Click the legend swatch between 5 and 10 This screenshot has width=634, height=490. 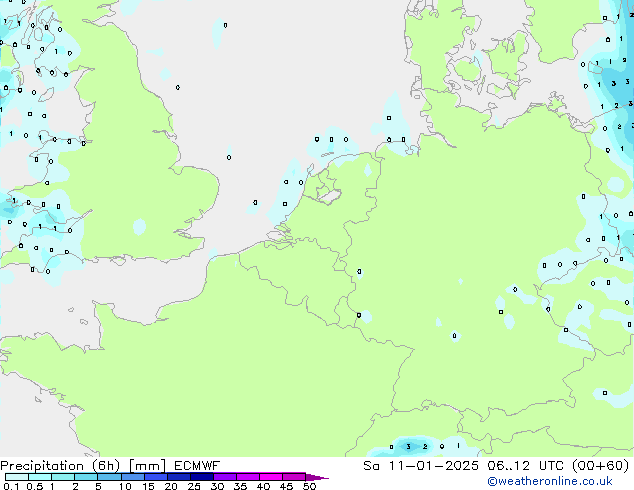pos(110,477)
